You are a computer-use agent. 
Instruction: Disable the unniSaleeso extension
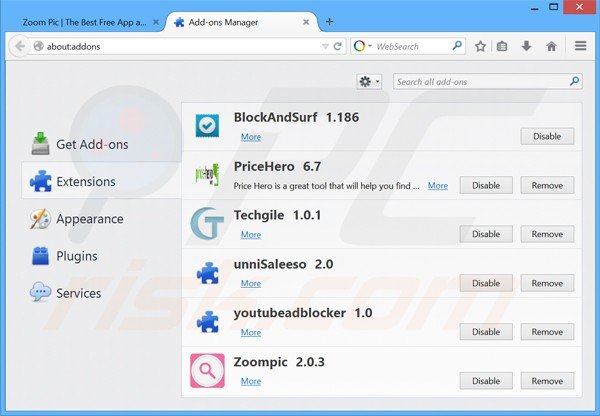click(x=486, y=283)
